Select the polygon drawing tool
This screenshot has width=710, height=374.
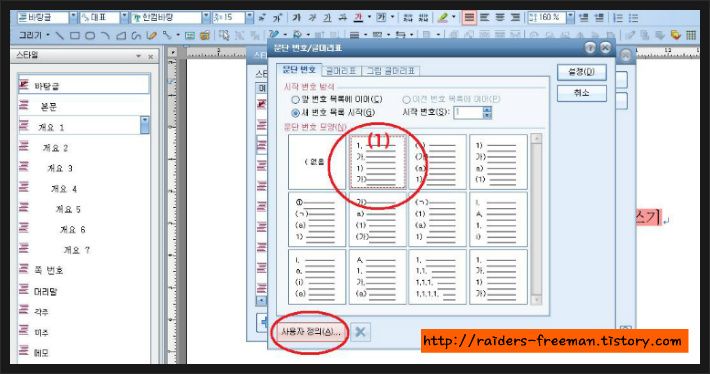click(120, 35)
